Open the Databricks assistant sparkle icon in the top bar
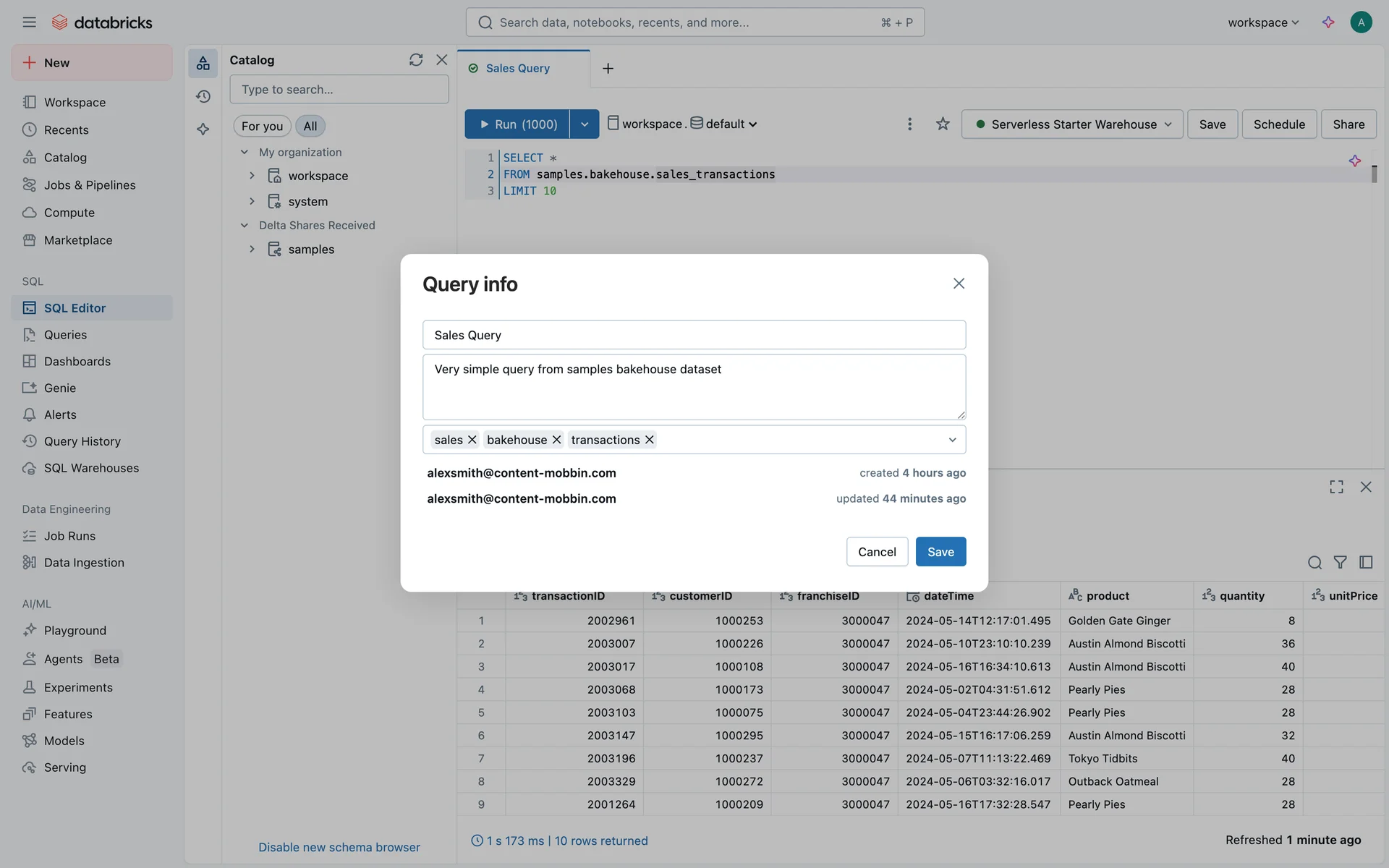The height and width of the screenshot is (868, 1389). point(1328,22)
